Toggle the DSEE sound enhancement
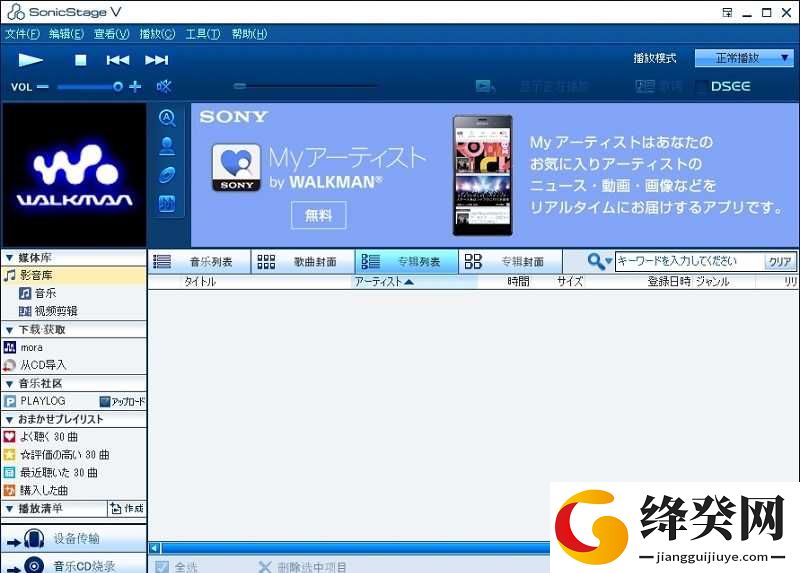 [731, 86]
